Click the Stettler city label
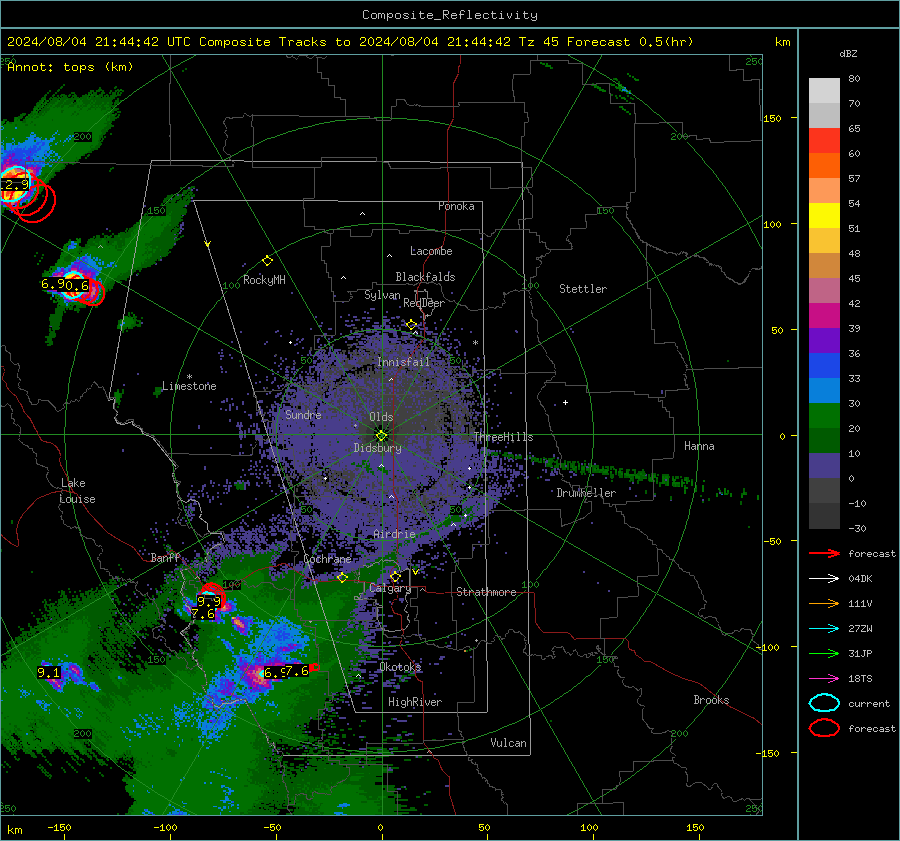 point(583,289)
